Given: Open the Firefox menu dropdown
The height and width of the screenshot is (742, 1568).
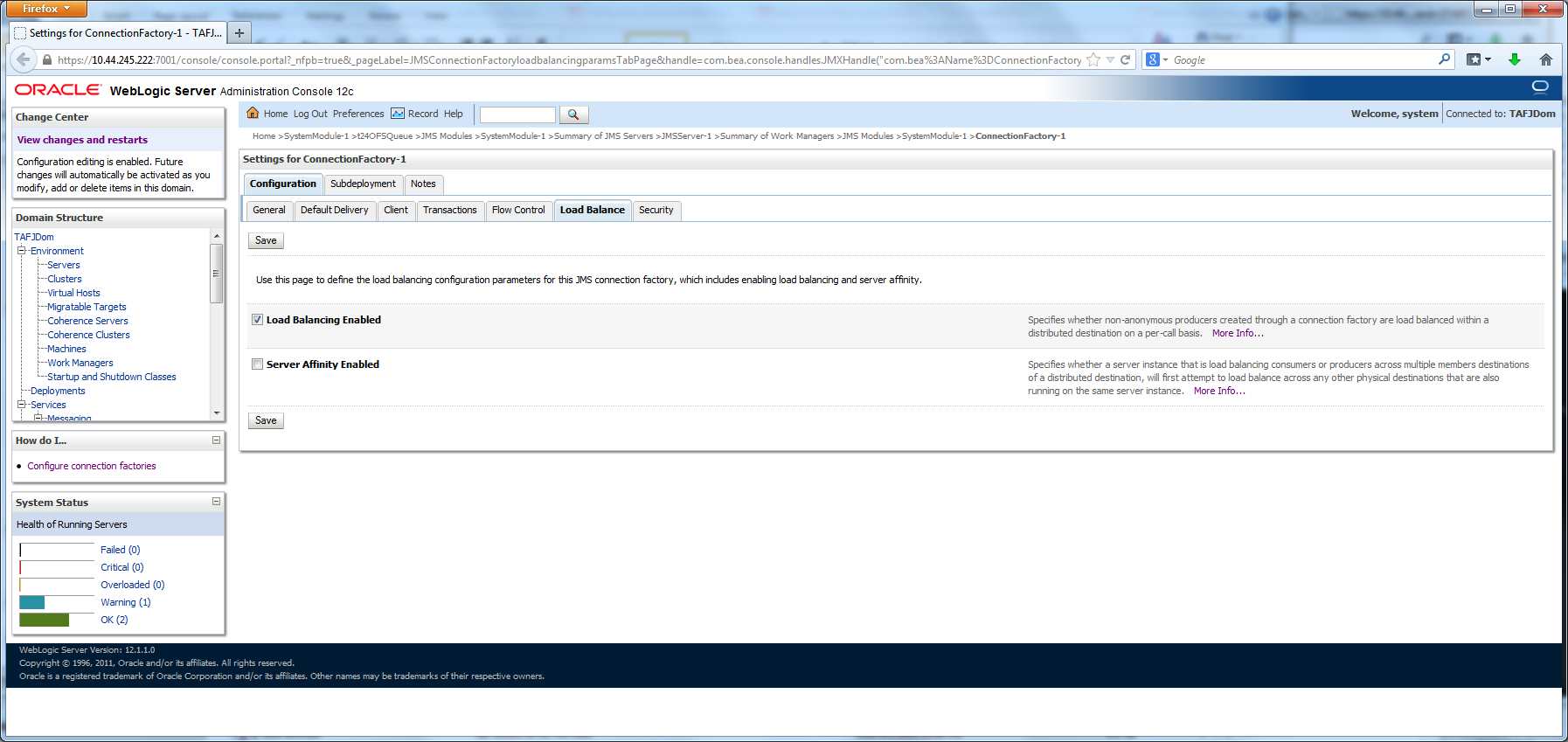Looking at the screenshot, I should point(46,9).
